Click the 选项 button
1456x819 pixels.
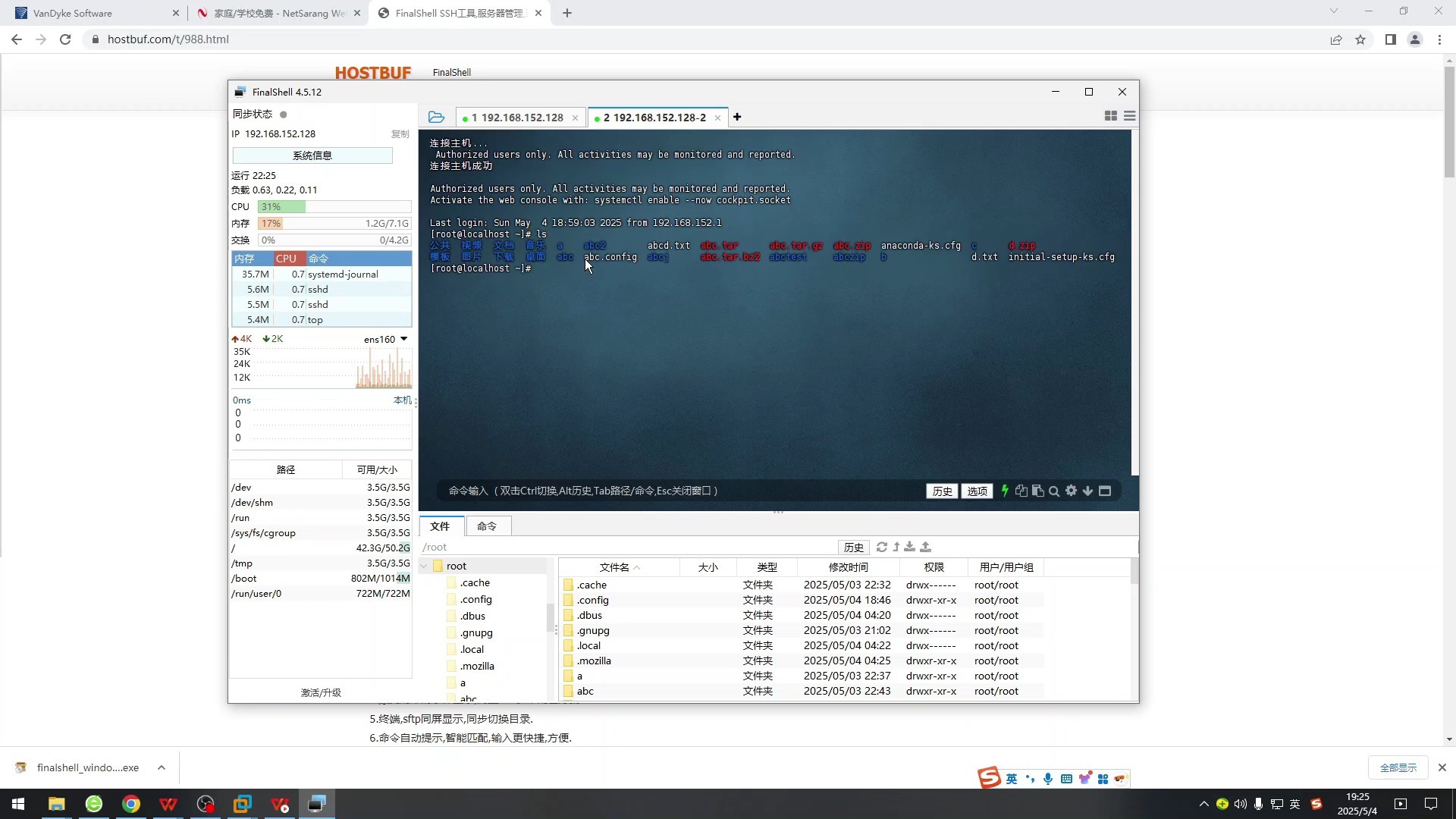click(x=977, y=491)
